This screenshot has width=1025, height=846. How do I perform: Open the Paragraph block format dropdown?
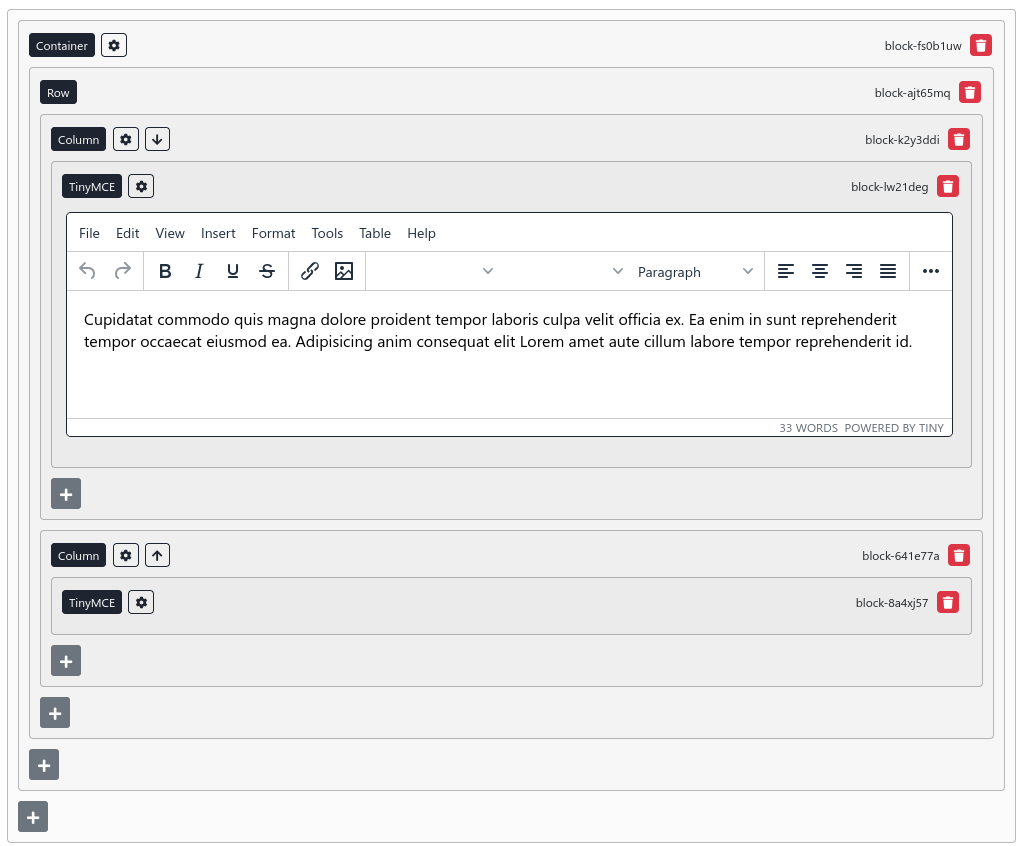tap(695, 271)
